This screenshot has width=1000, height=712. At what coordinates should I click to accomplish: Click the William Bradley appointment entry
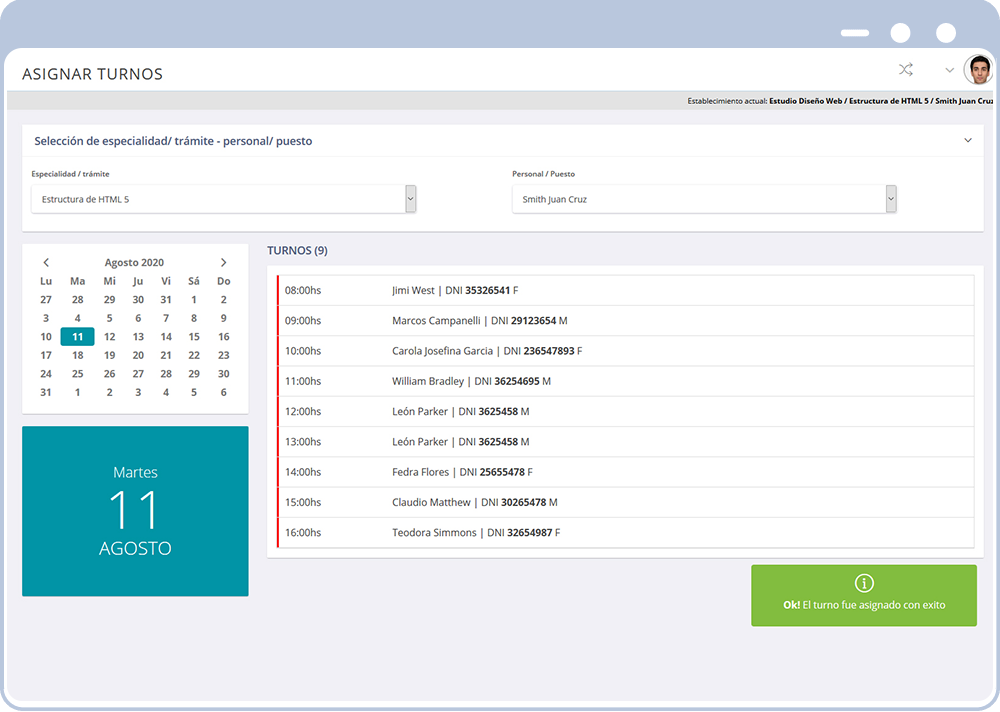point(620,381)
